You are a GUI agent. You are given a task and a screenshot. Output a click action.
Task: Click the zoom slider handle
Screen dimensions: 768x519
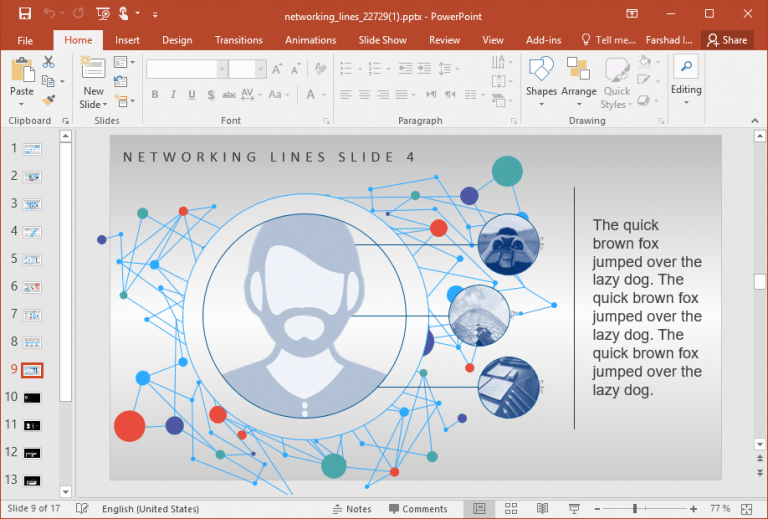[x=635, y=509]
